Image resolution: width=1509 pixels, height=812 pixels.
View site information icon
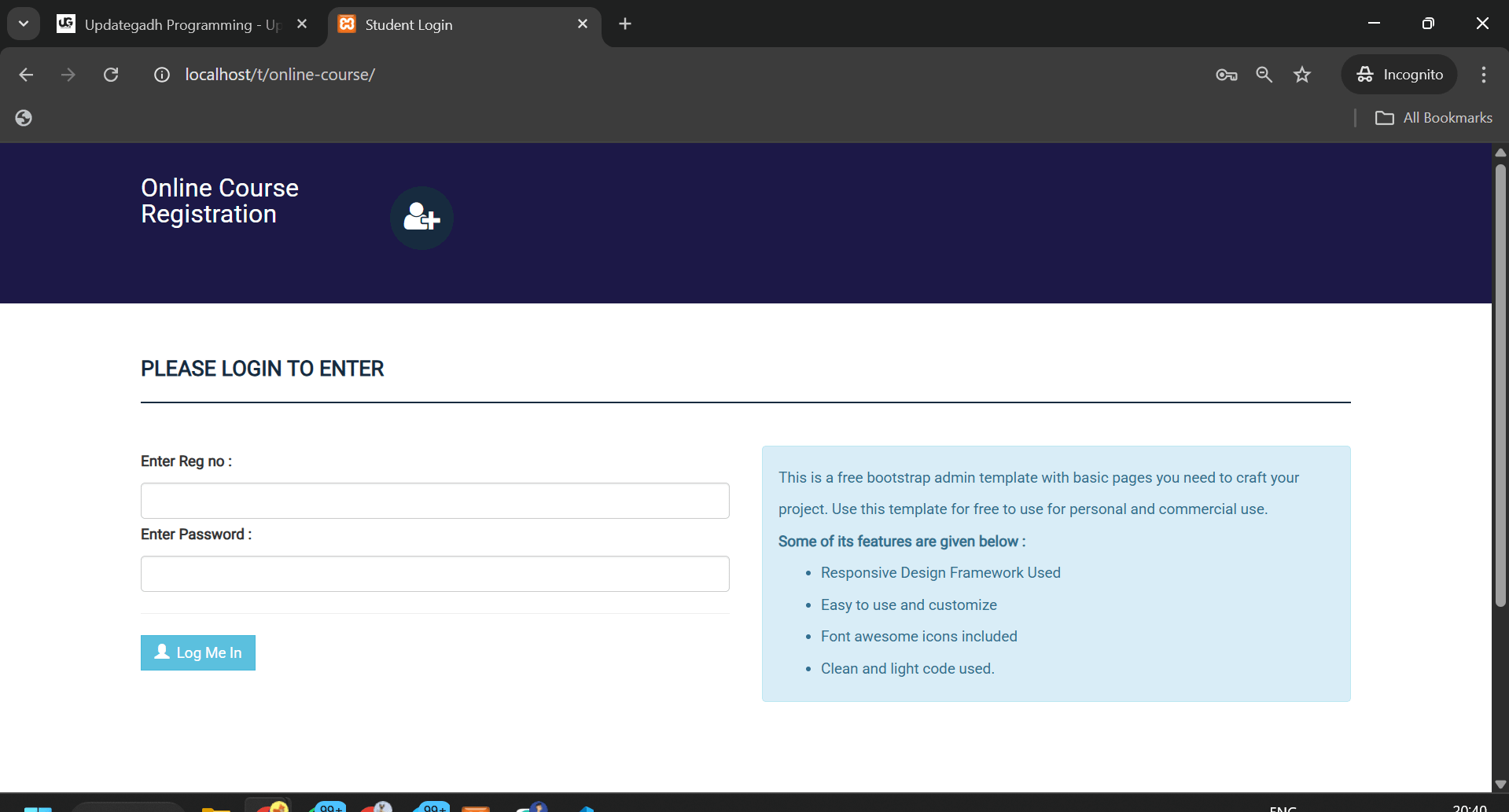(162, 75)
